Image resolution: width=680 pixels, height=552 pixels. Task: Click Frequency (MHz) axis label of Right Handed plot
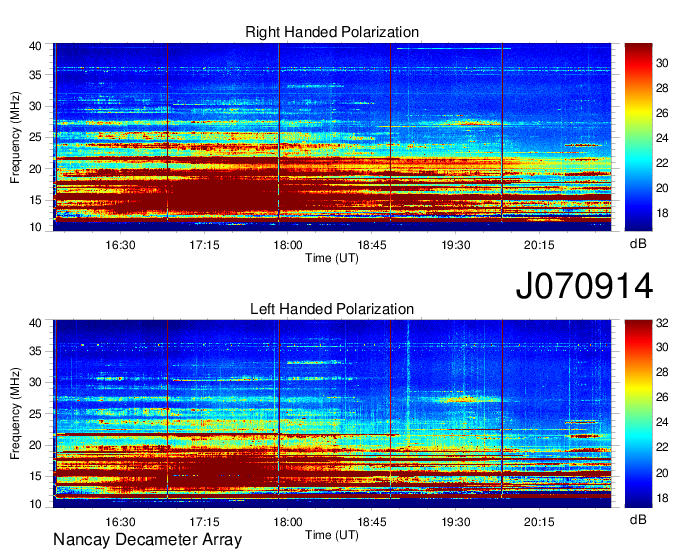[15, 137]
